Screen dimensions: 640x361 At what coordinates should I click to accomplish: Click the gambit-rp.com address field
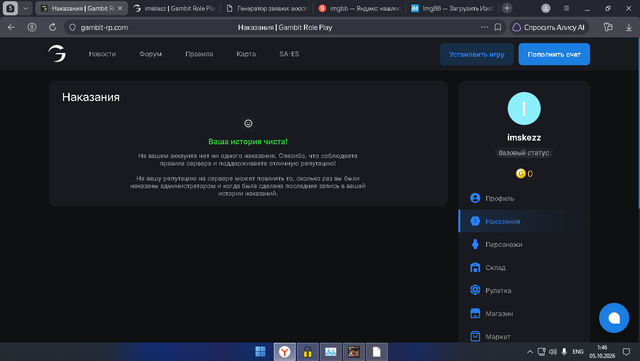104,27
